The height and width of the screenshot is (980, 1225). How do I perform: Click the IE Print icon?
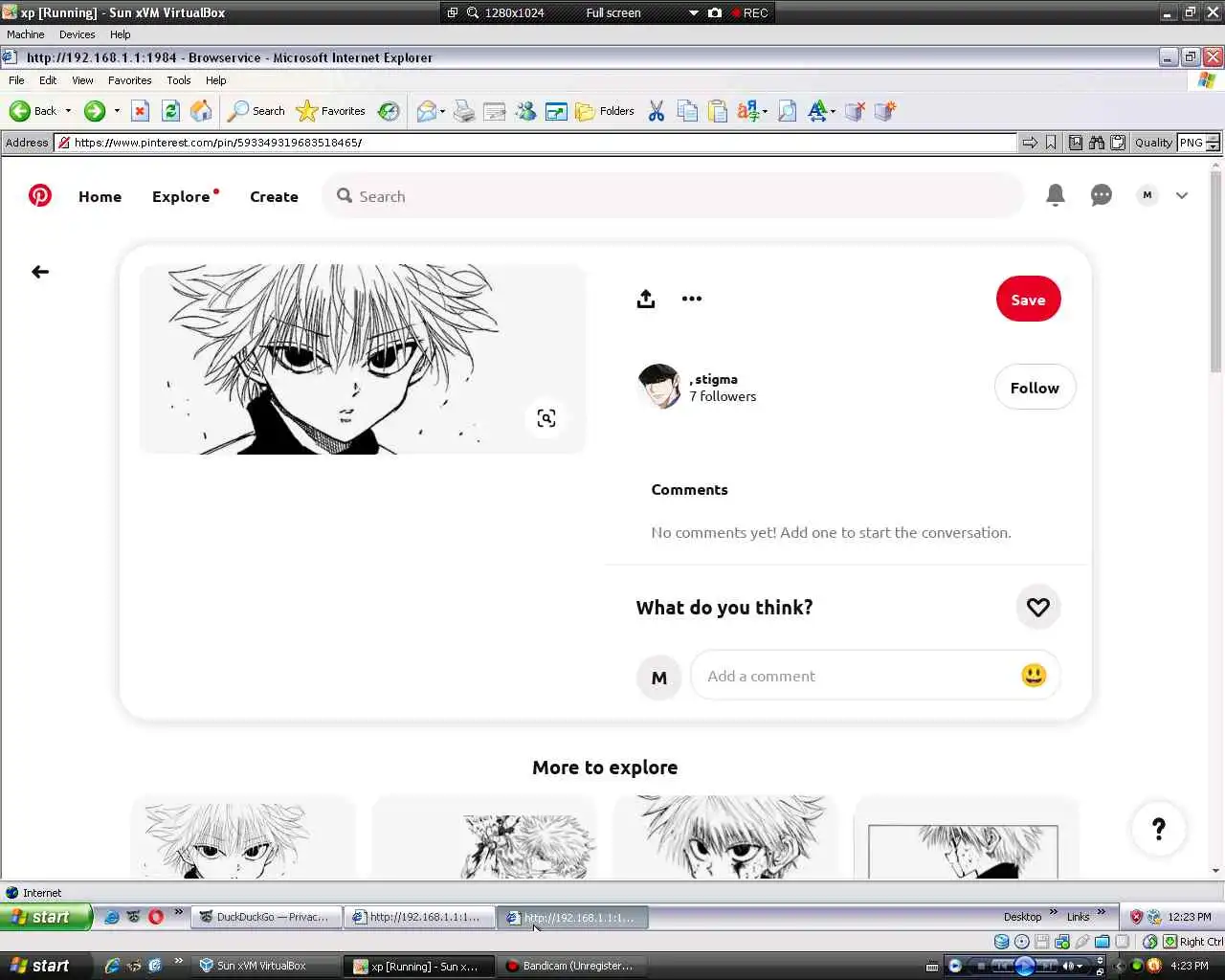pos(464,111)
